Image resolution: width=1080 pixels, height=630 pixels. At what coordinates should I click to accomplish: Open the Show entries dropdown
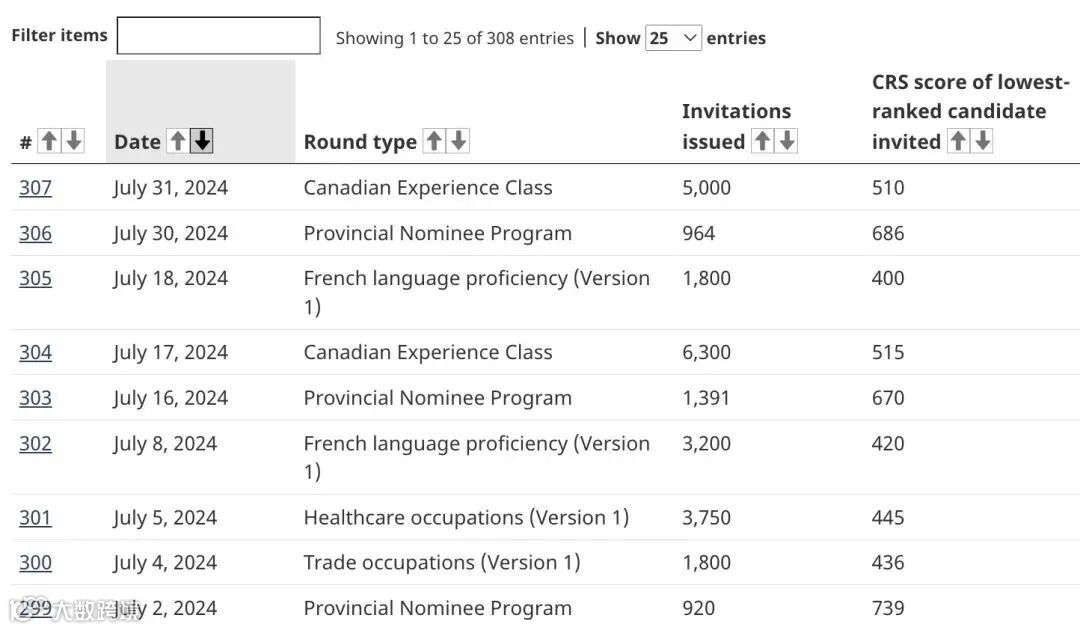674,38
